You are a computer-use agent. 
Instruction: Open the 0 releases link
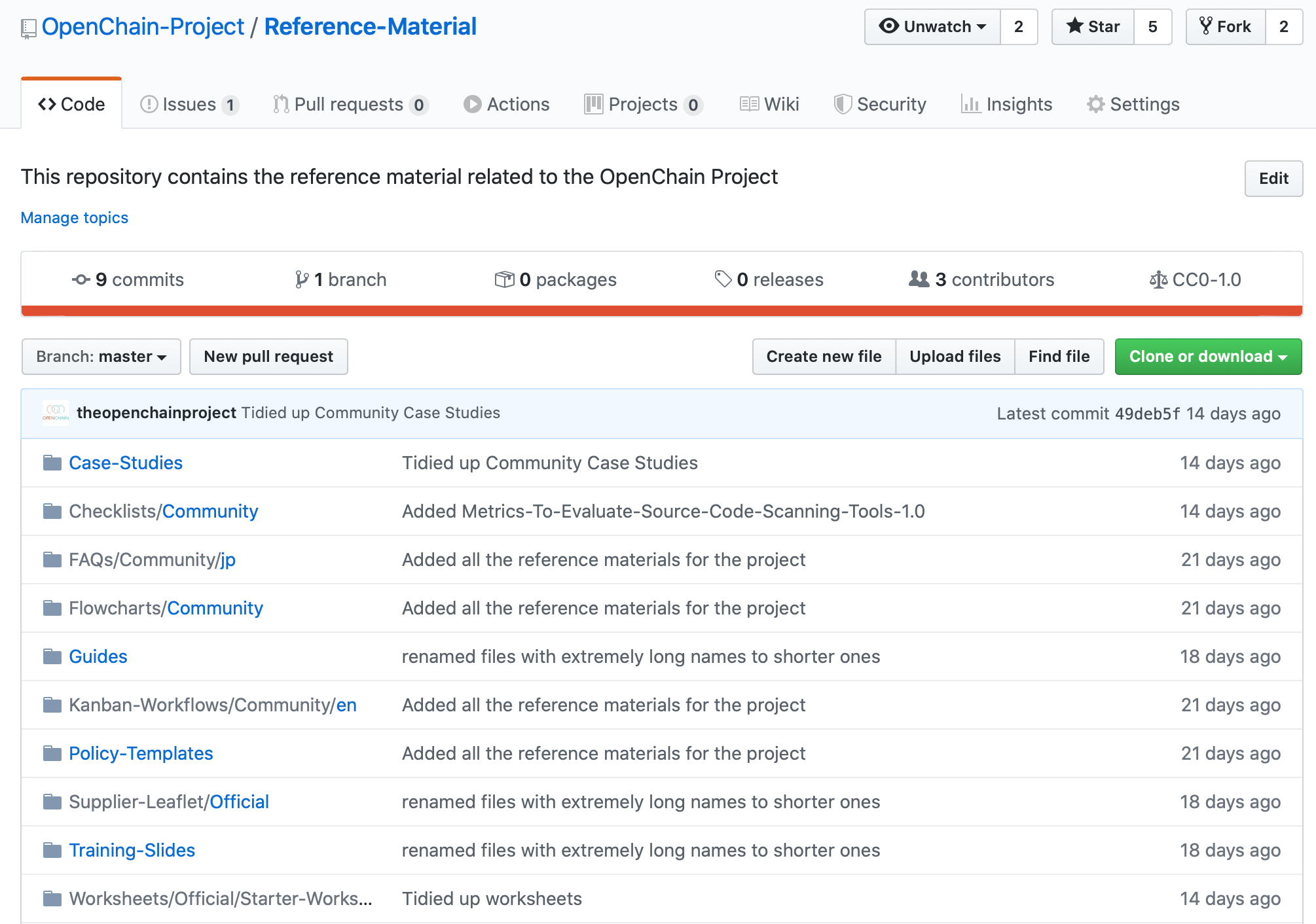coord(769,279)
